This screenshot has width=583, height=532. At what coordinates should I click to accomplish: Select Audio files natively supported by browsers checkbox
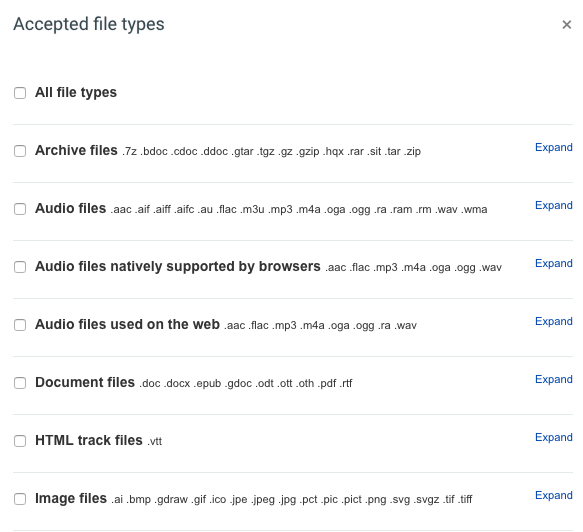click(x=20, y=267)
